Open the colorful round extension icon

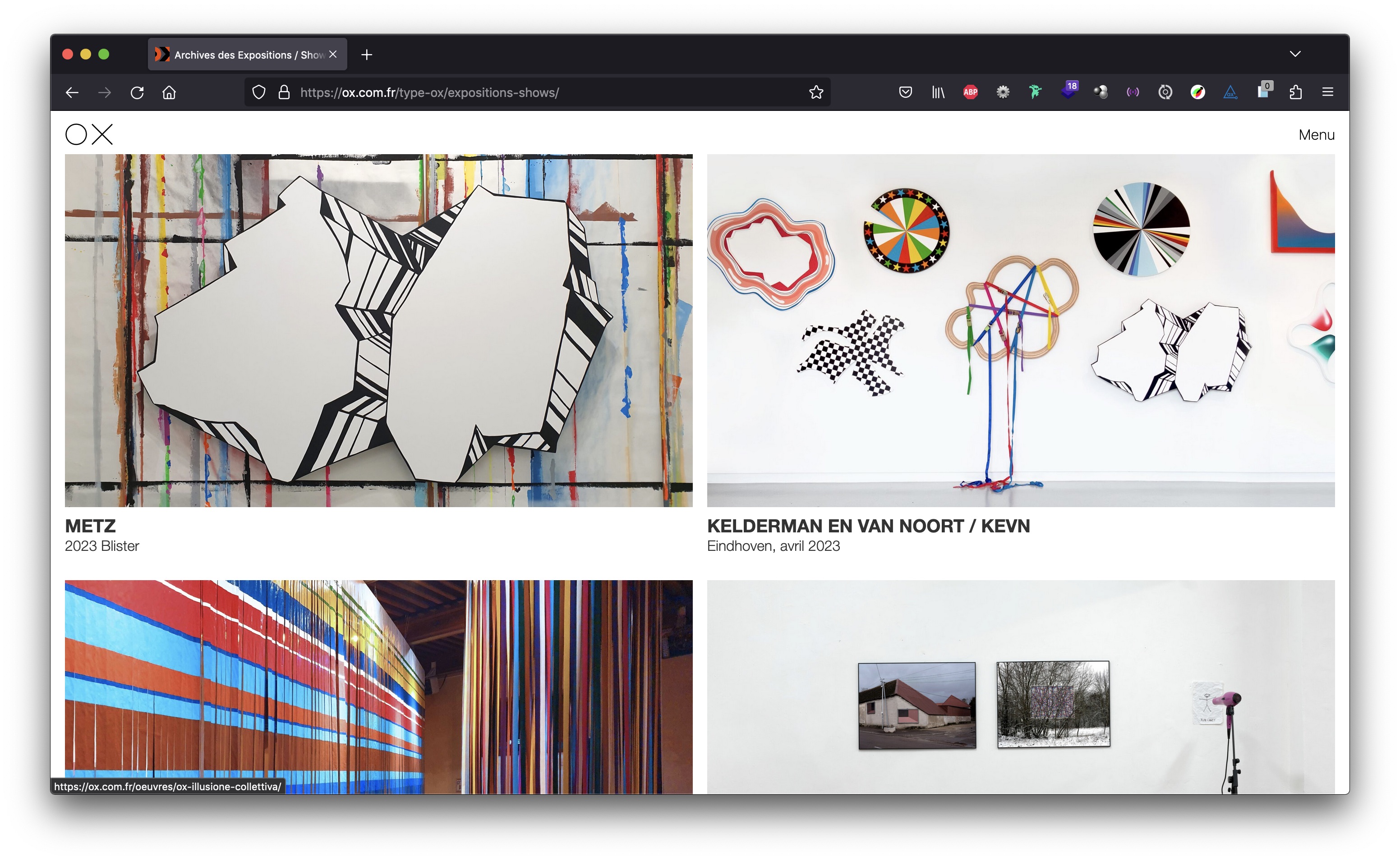point(1197,92)
